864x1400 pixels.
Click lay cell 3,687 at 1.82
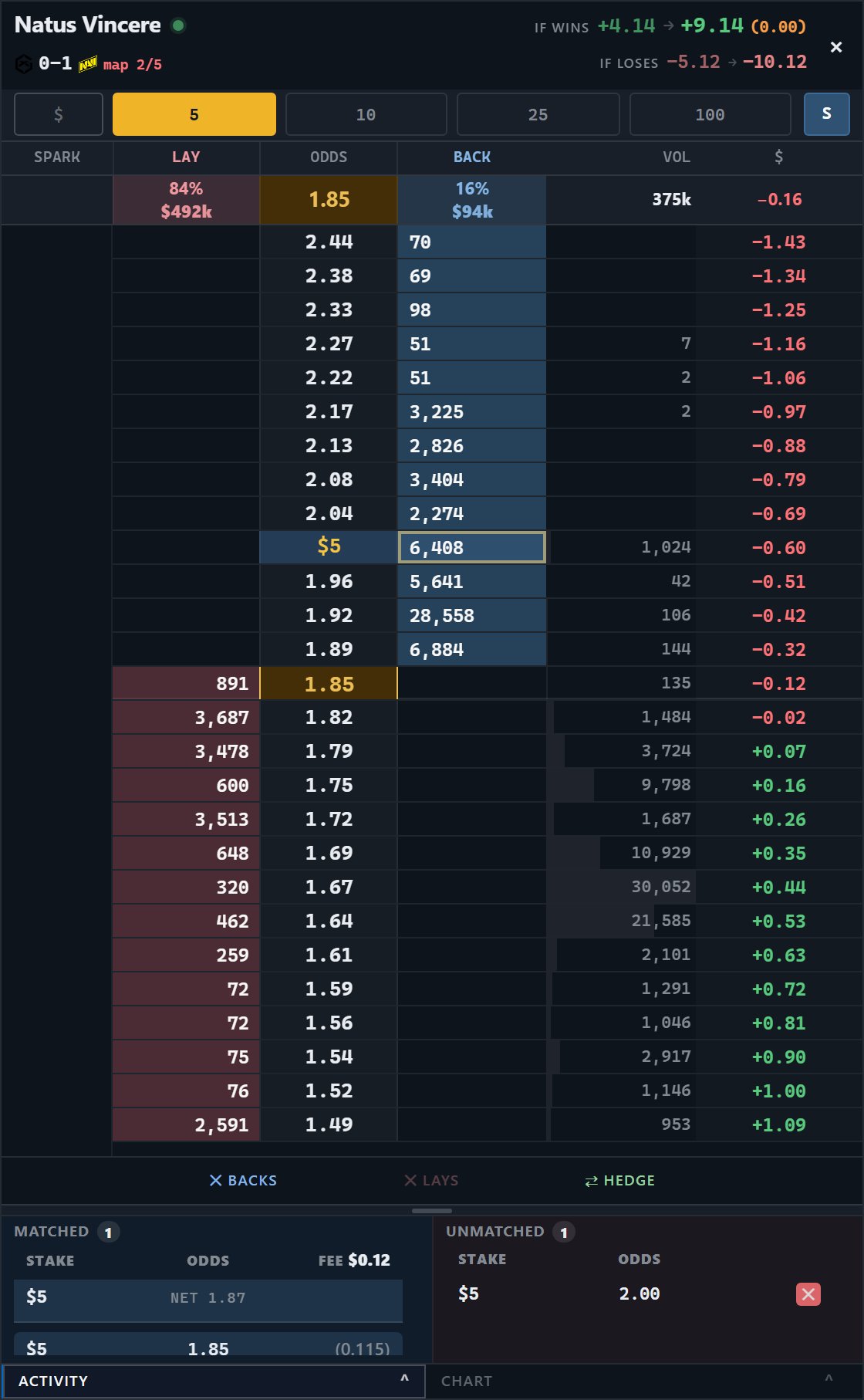pos(186,718)
